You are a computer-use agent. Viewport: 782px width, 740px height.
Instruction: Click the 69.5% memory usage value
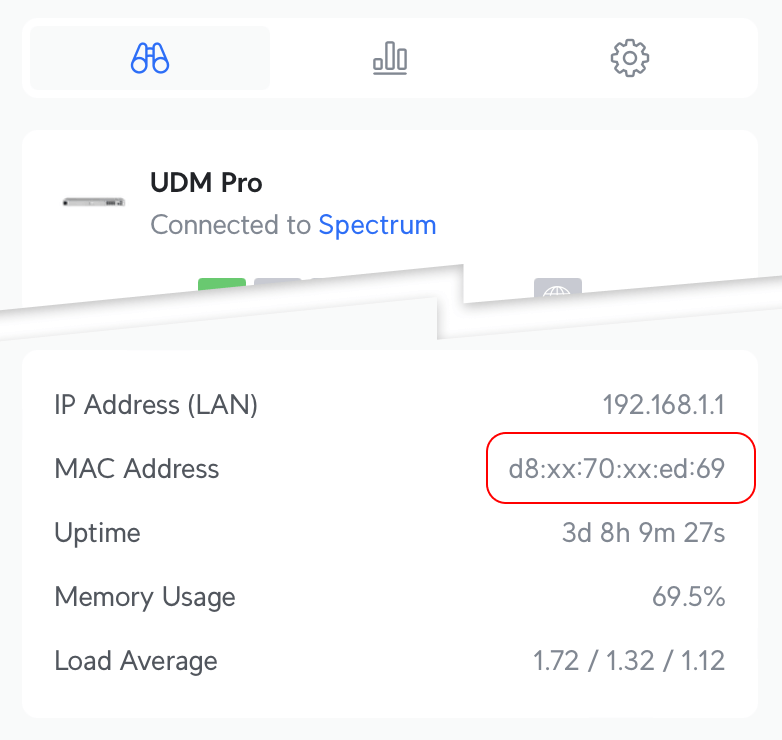pos(688,597)
